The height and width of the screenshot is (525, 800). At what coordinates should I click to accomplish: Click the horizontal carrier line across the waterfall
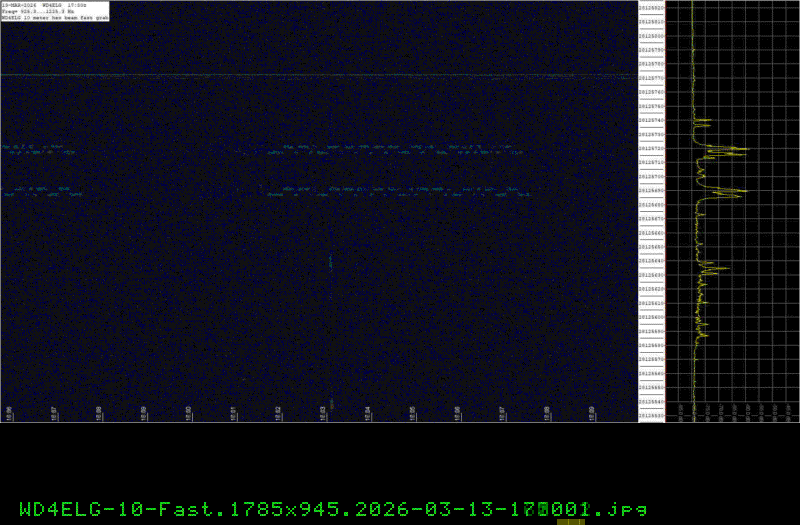(x=318, y=75)
